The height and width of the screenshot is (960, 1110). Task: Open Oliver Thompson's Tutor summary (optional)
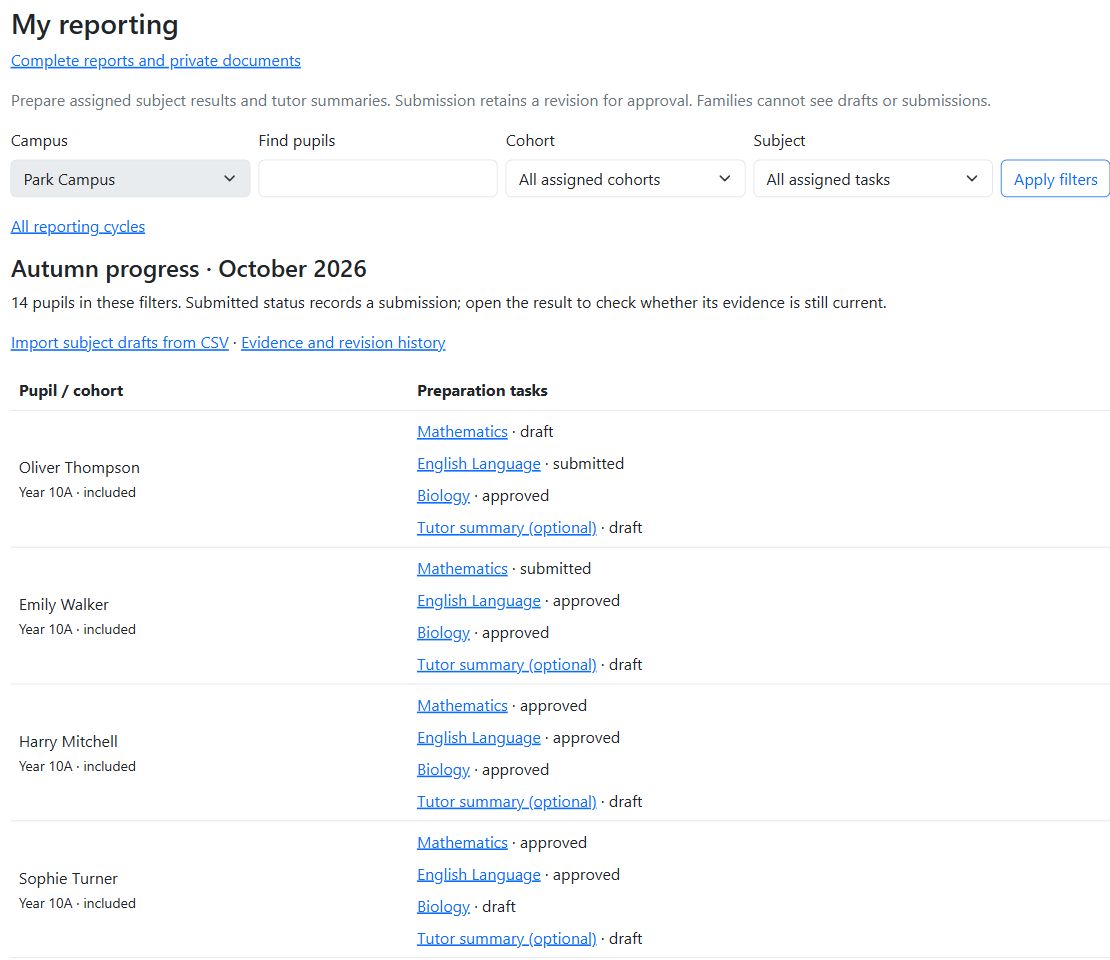[507, 527]
